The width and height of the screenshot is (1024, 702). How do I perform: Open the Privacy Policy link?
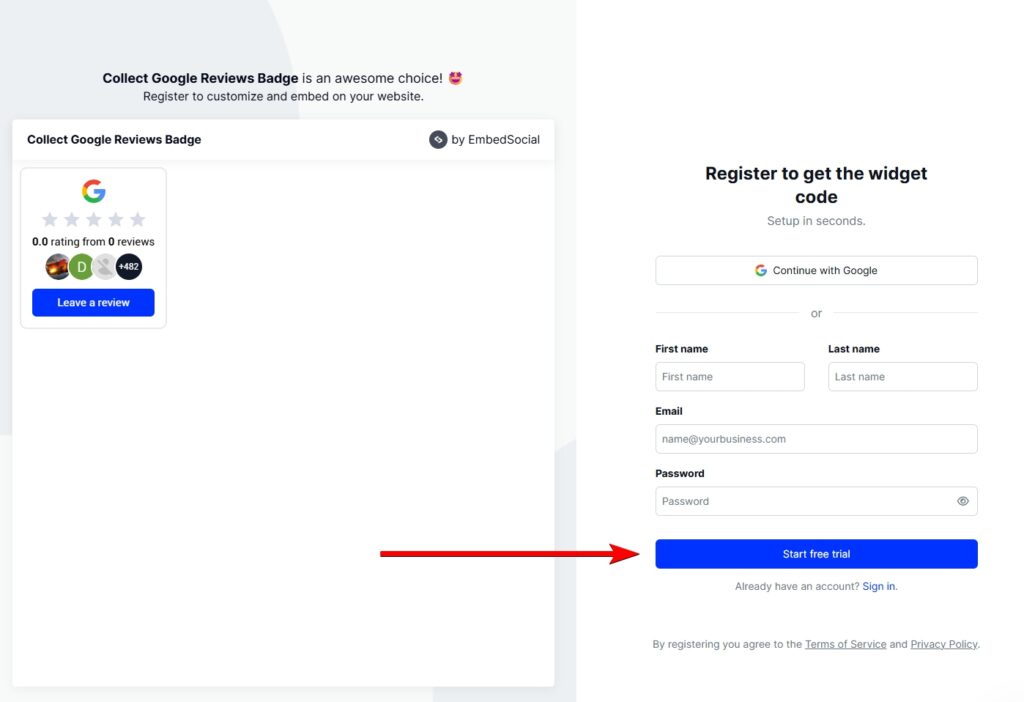pyautogui.click(x=944, y=644)
